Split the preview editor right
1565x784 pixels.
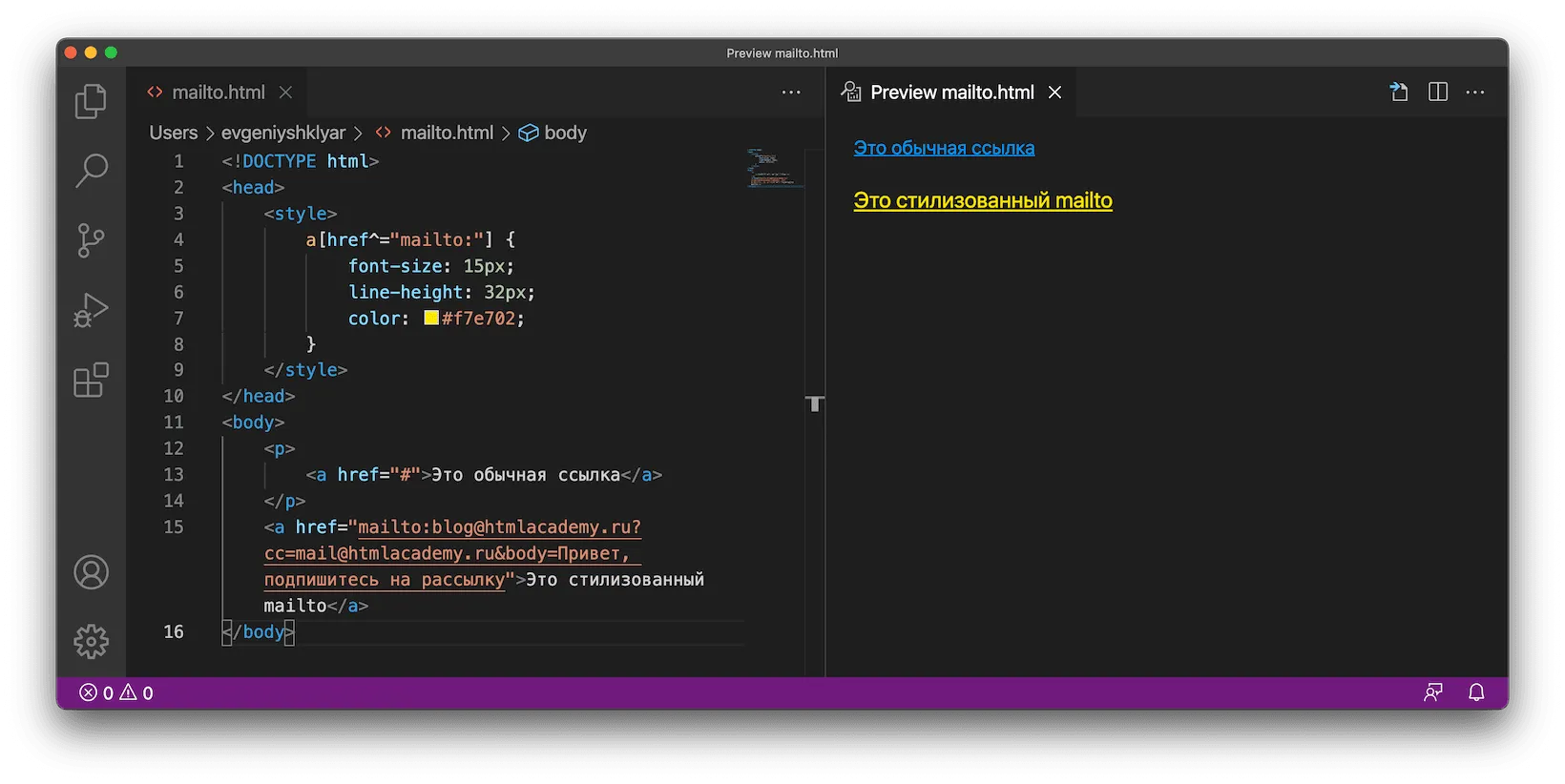(x=1438, y=92)
